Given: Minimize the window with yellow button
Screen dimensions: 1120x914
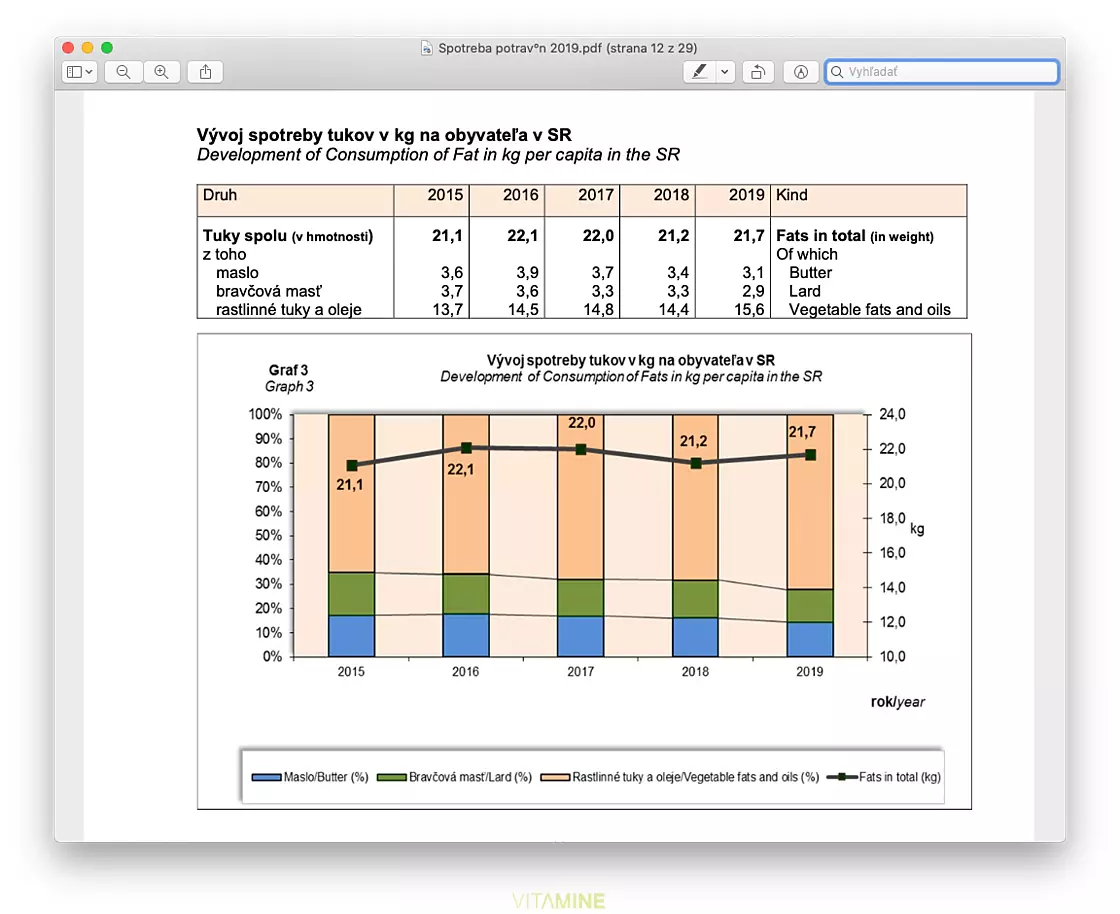Looking at the screenshot, I should [88, 48].
